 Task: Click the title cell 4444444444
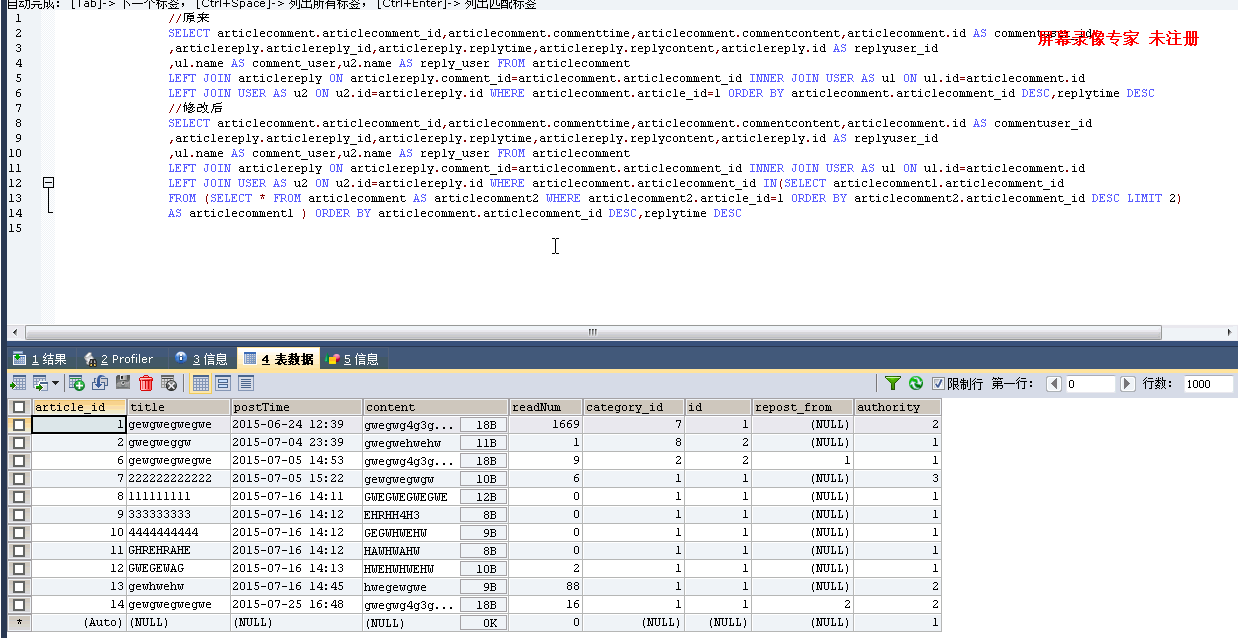tap(178, 533)
